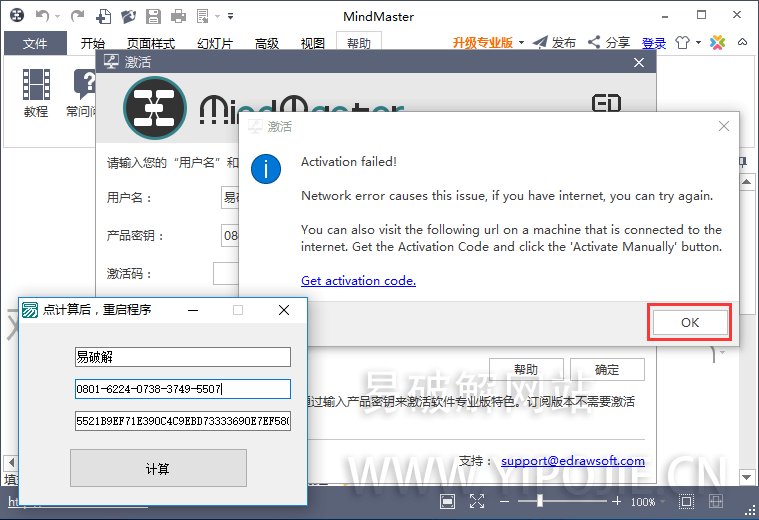Viewport: 759px width, 520px height.
Task: Redo action in quick access toolbar
Action: [x=77, y=16]
